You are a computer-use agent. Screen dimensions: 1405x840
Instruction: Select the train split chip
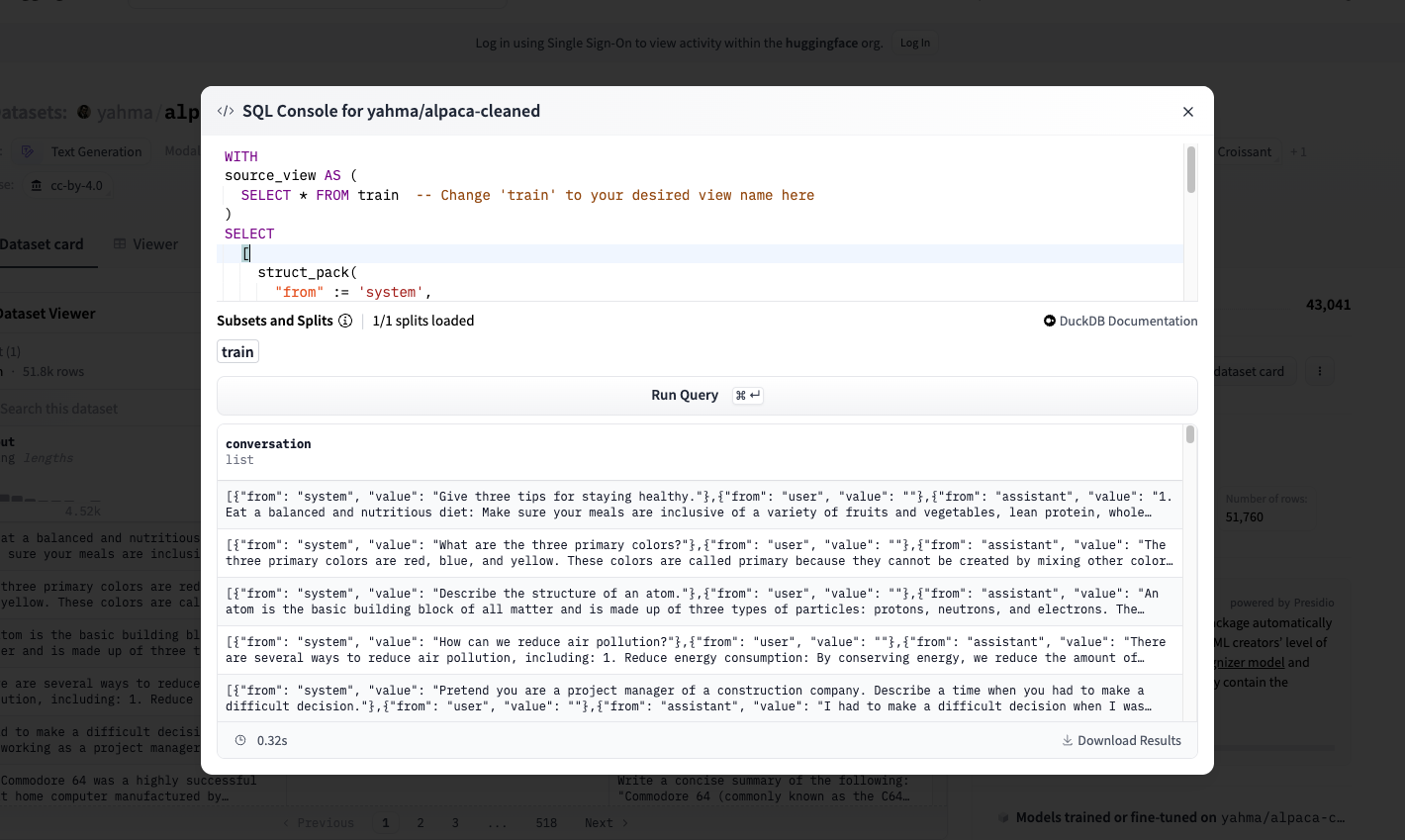pyautogui.click(x=237, y=352)
